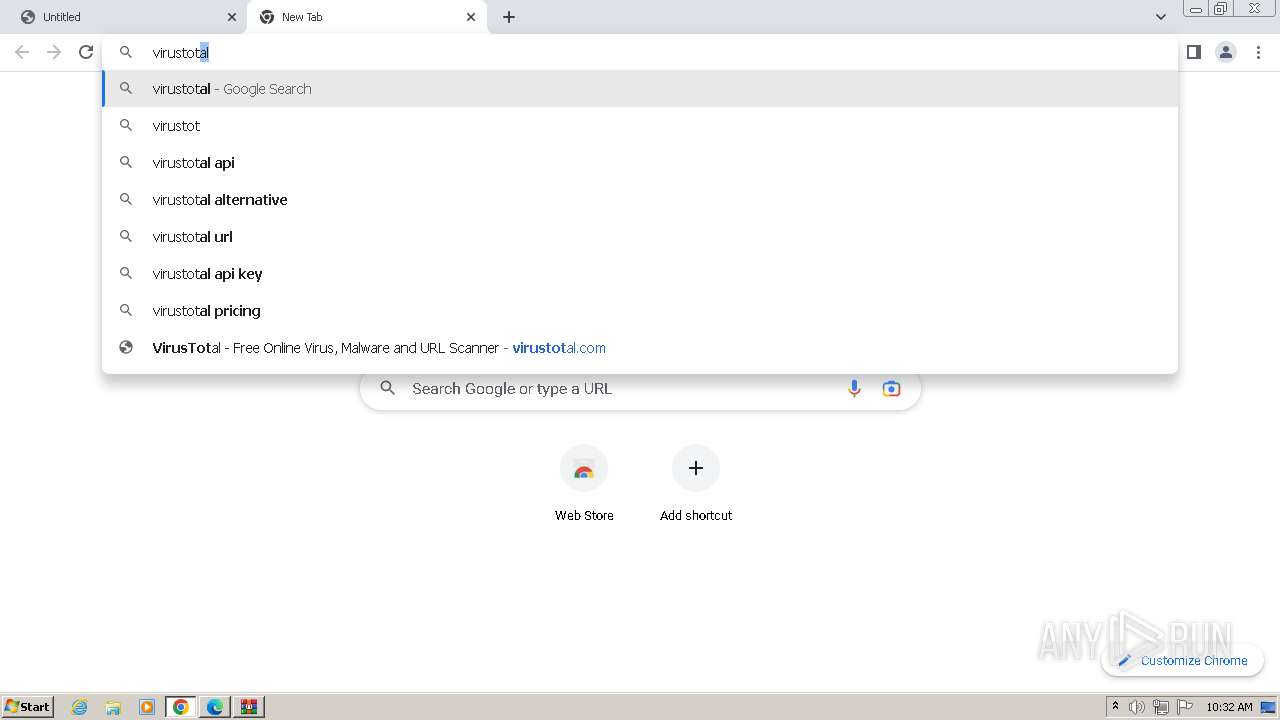Pick the 'virustotal api' suggestion
This screenshot has width=1280, height=720.
coord(640,163)
